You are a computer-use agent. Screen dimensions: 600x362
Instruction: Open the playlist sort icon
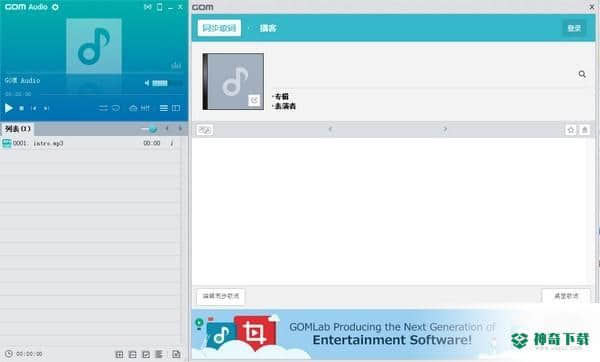[159, 354]
